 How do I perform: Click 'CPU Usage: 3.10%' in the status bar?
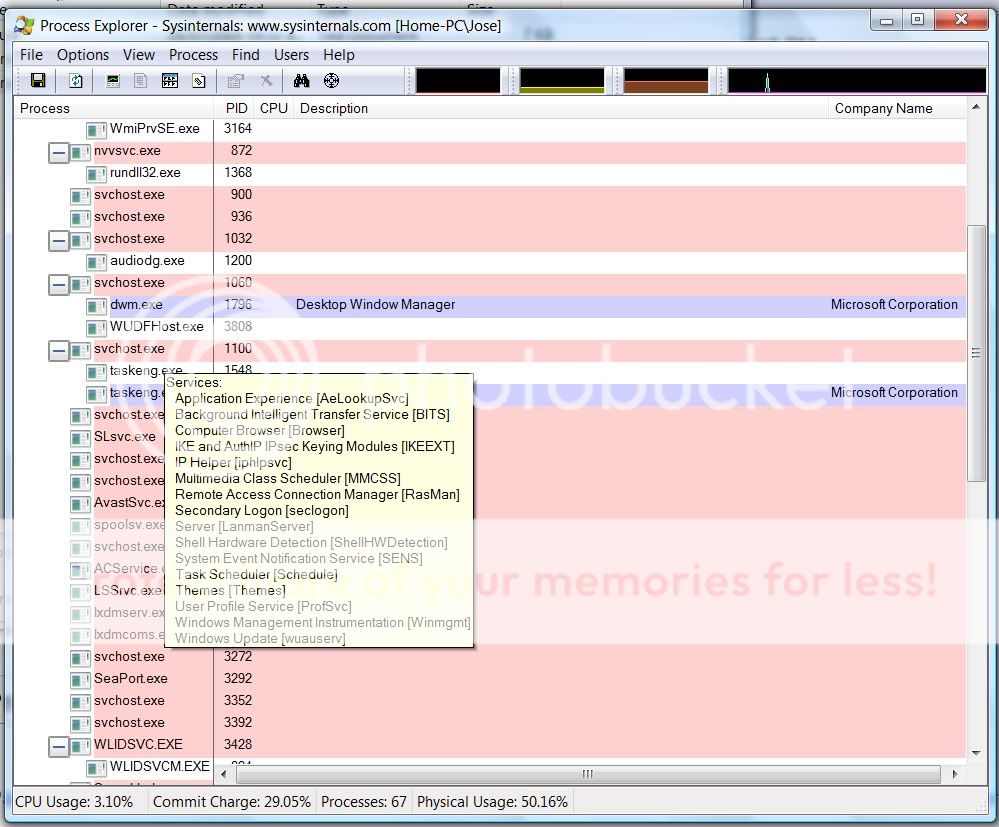(74, 802)
